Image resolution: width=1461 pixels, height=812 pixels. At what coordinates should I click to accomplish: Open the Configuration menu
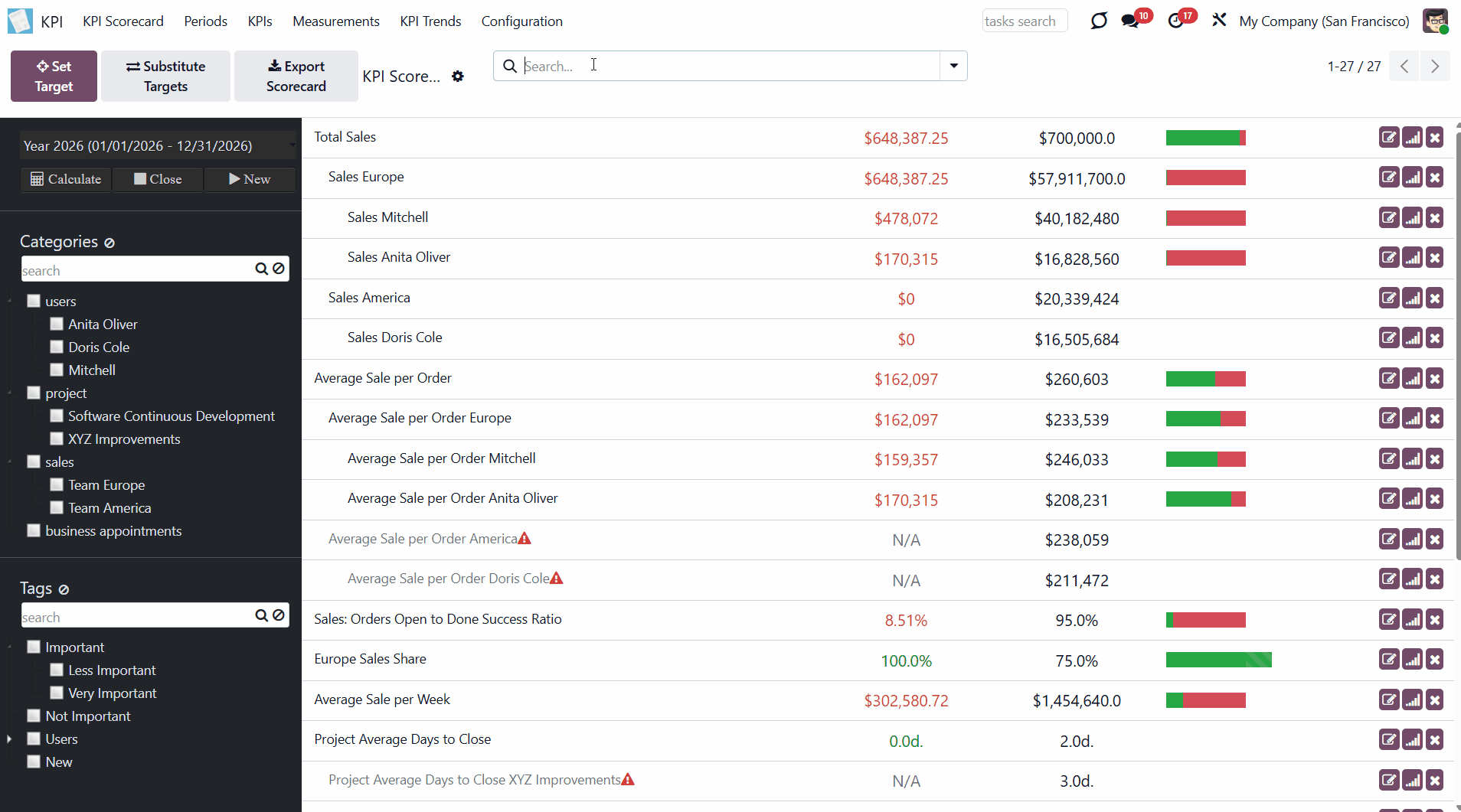[x=521, y=21]
